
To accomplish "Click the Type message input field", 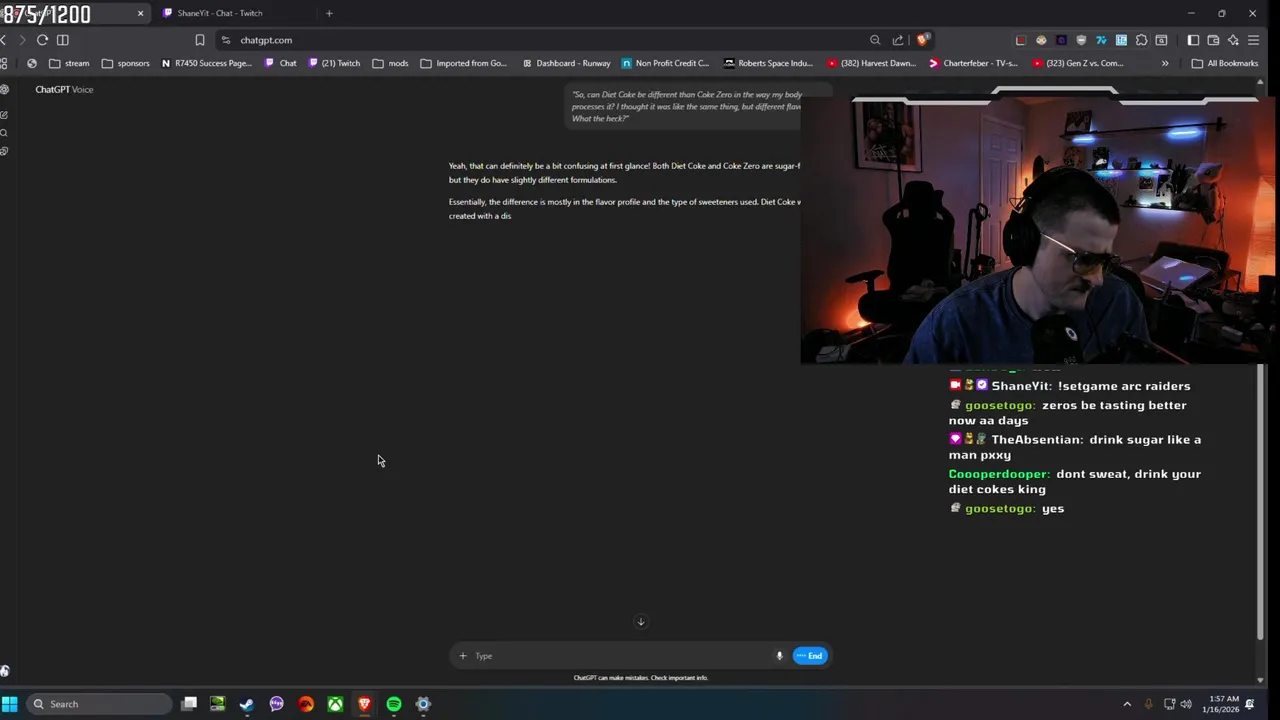I will tap(620, 656).
